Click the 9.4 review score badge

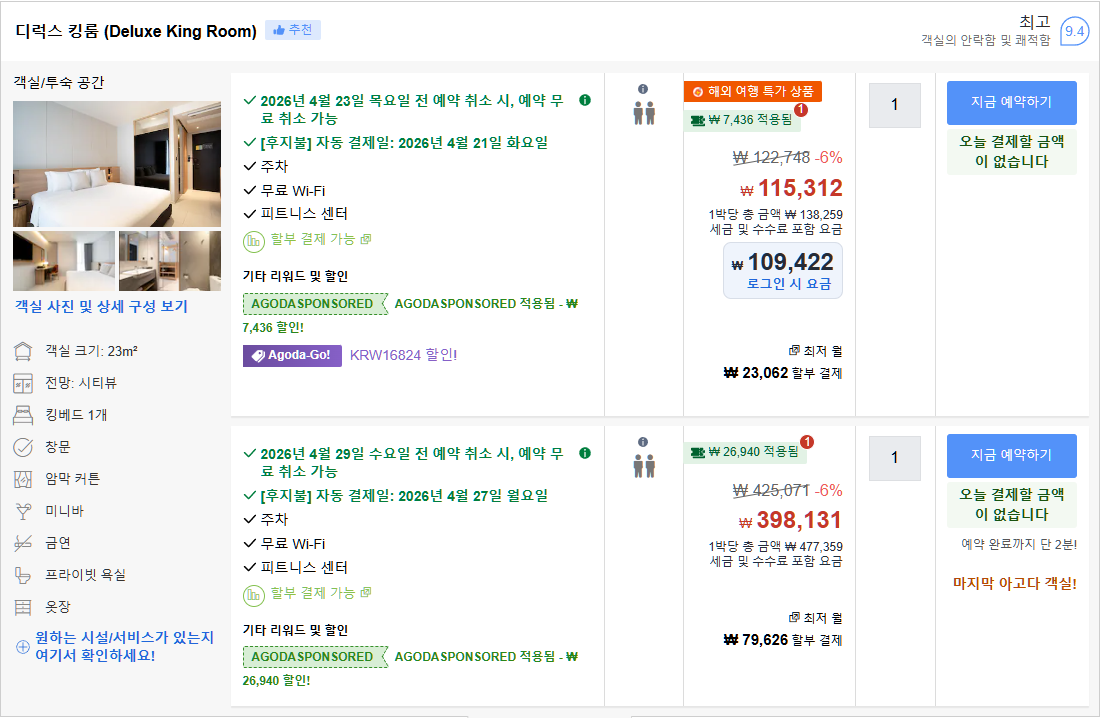(x=1075, y=31)
